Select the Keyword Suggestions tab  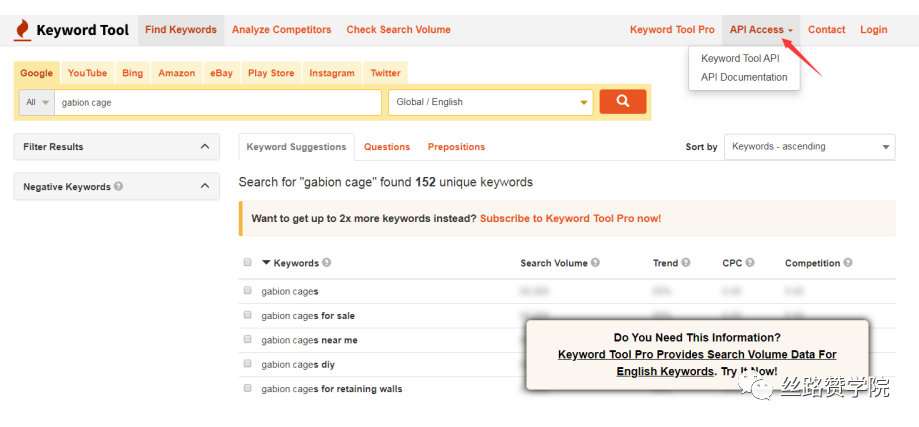pos(297,147)
